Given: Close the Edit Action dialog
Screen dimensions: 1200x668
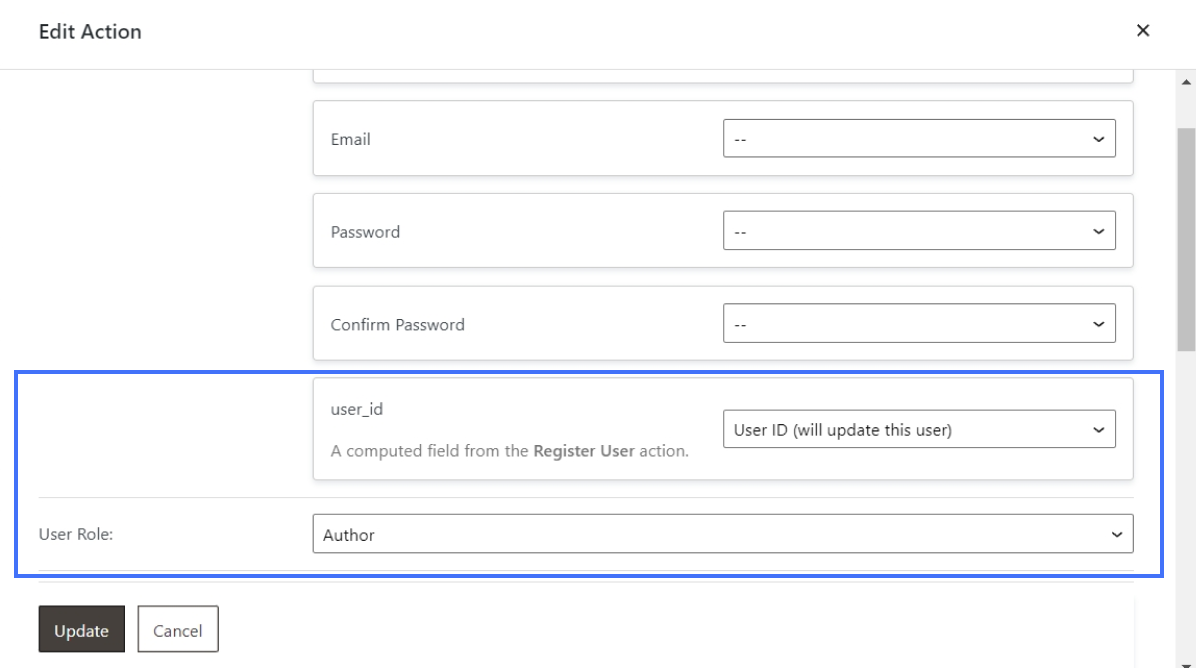Looking at the screenshot, I should (1143, 31).
